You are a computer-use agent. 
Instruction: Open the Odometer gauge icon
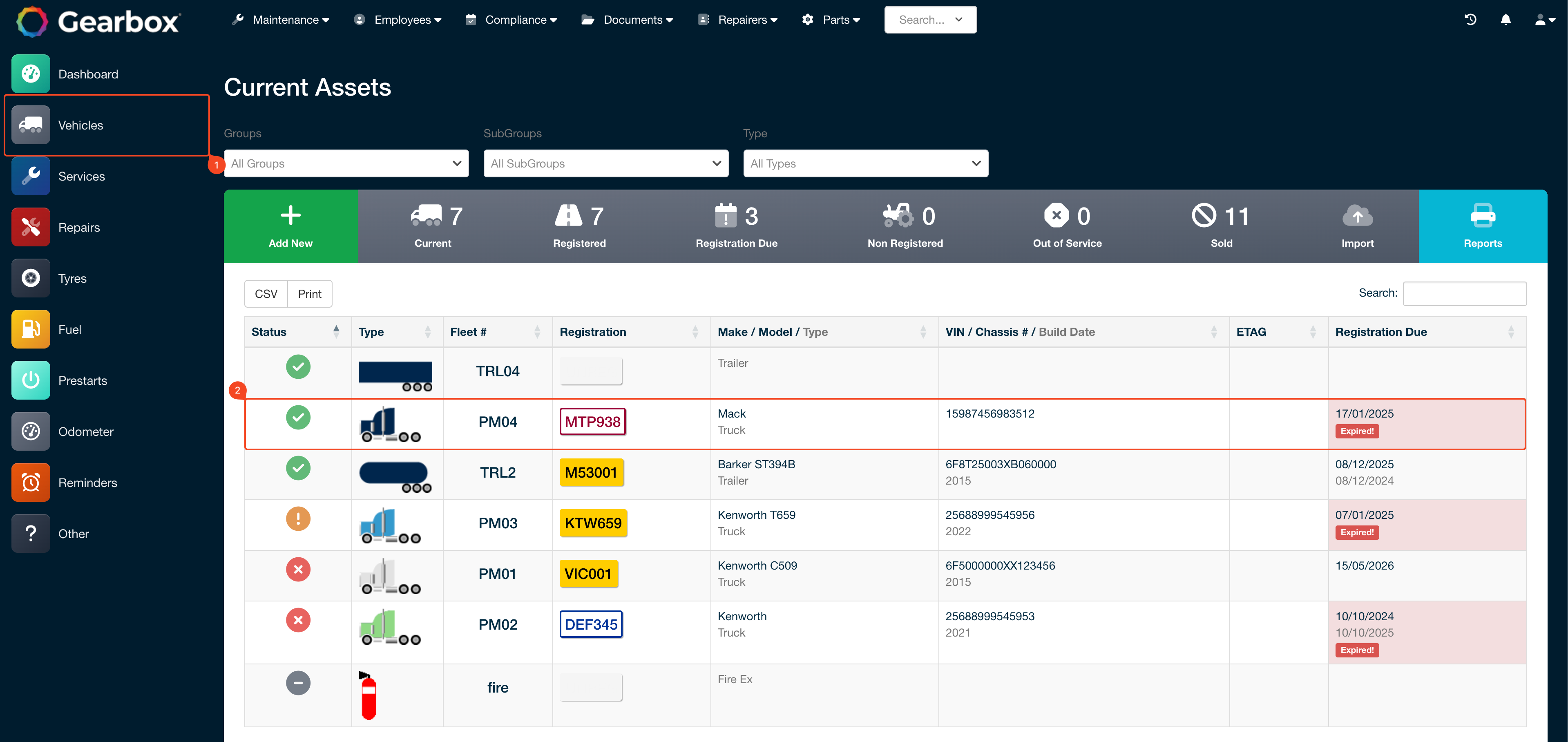click(30, 431)
